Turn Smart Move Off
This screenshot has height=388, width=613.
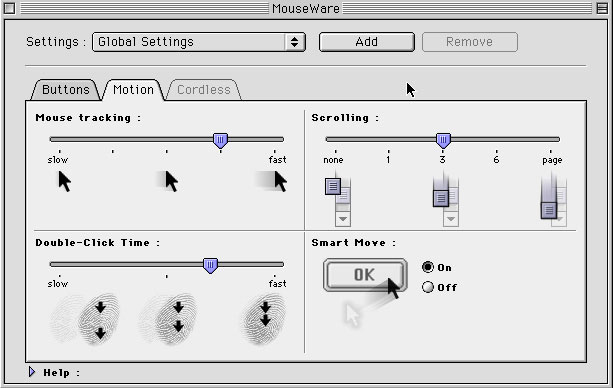(428, 287)
